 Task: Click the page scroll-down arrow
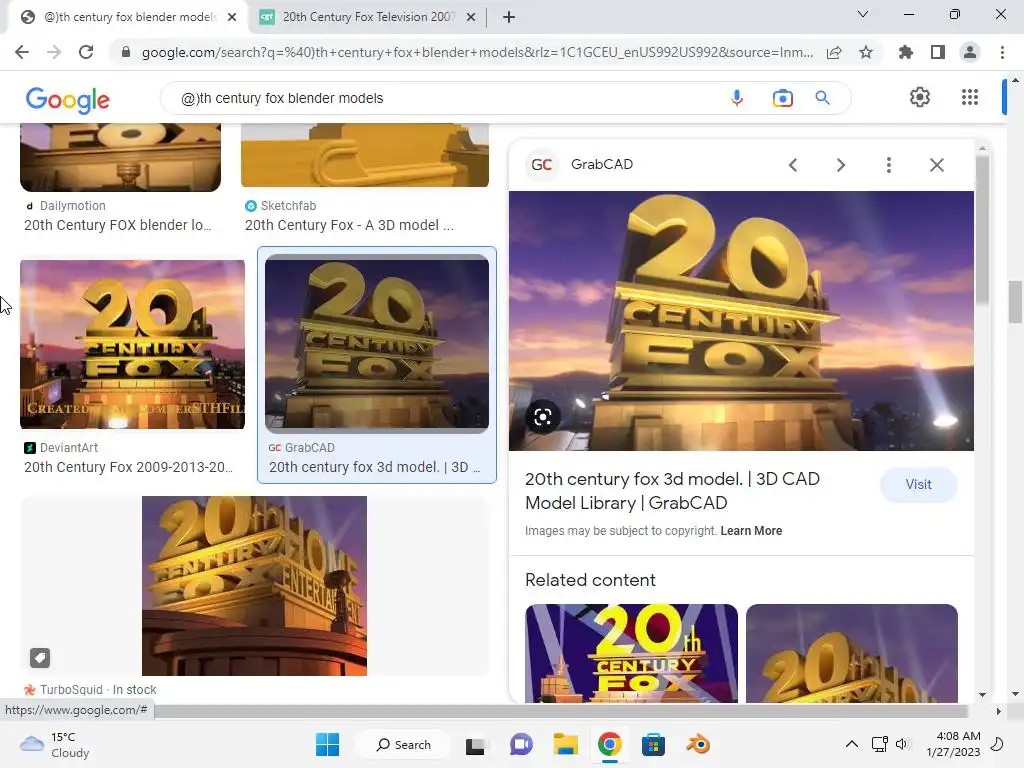coord(1015,694)
